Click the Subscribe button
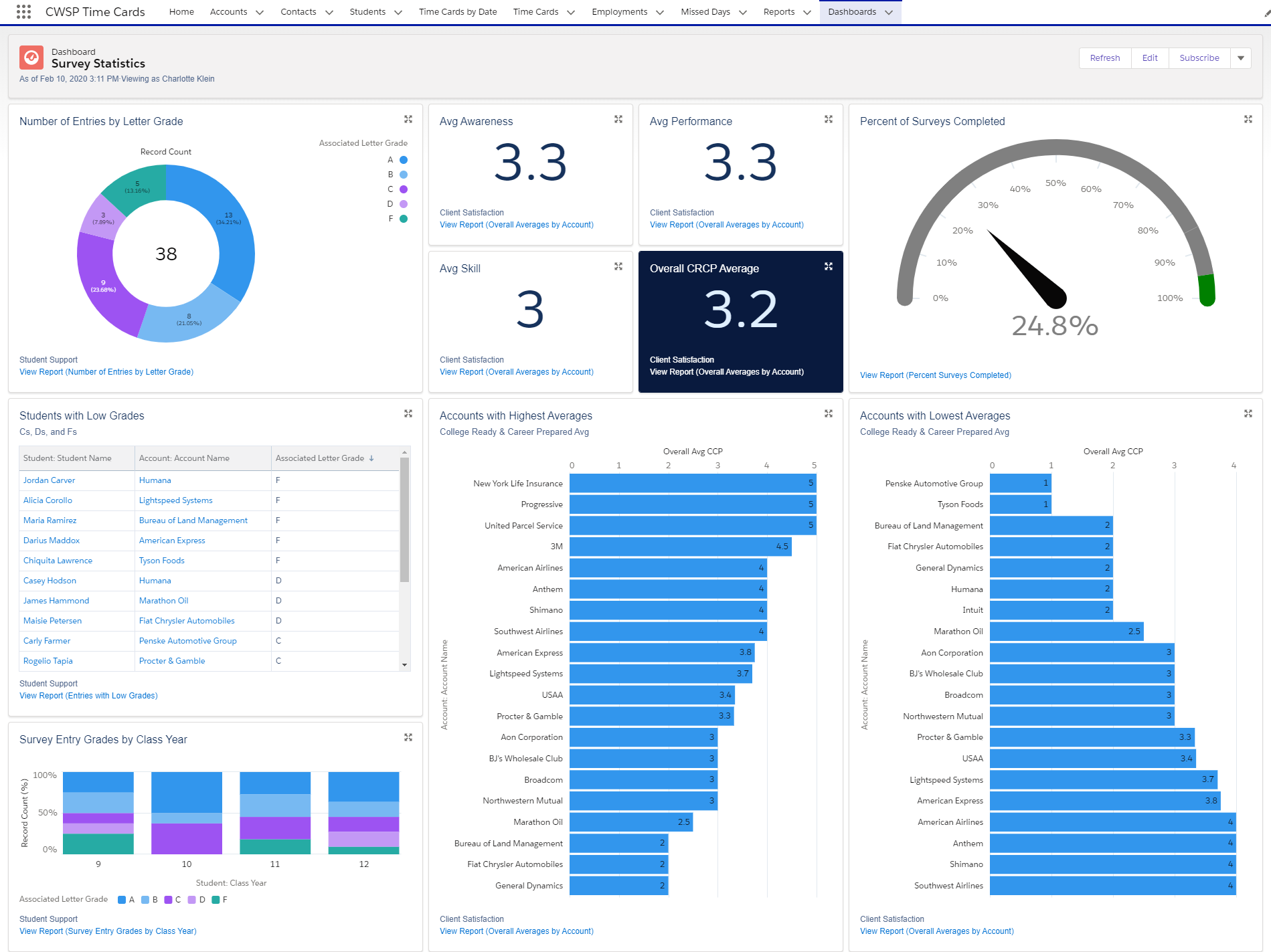The height and width of the screenshot is (952, 1271). point(1199,58)
